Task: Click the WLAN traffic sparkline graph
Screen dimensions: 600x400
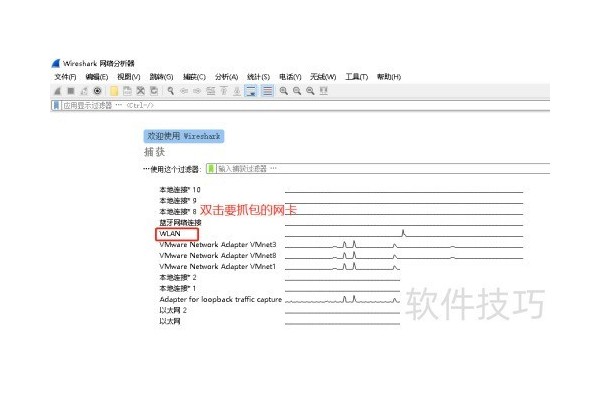Action: [404, 233]
